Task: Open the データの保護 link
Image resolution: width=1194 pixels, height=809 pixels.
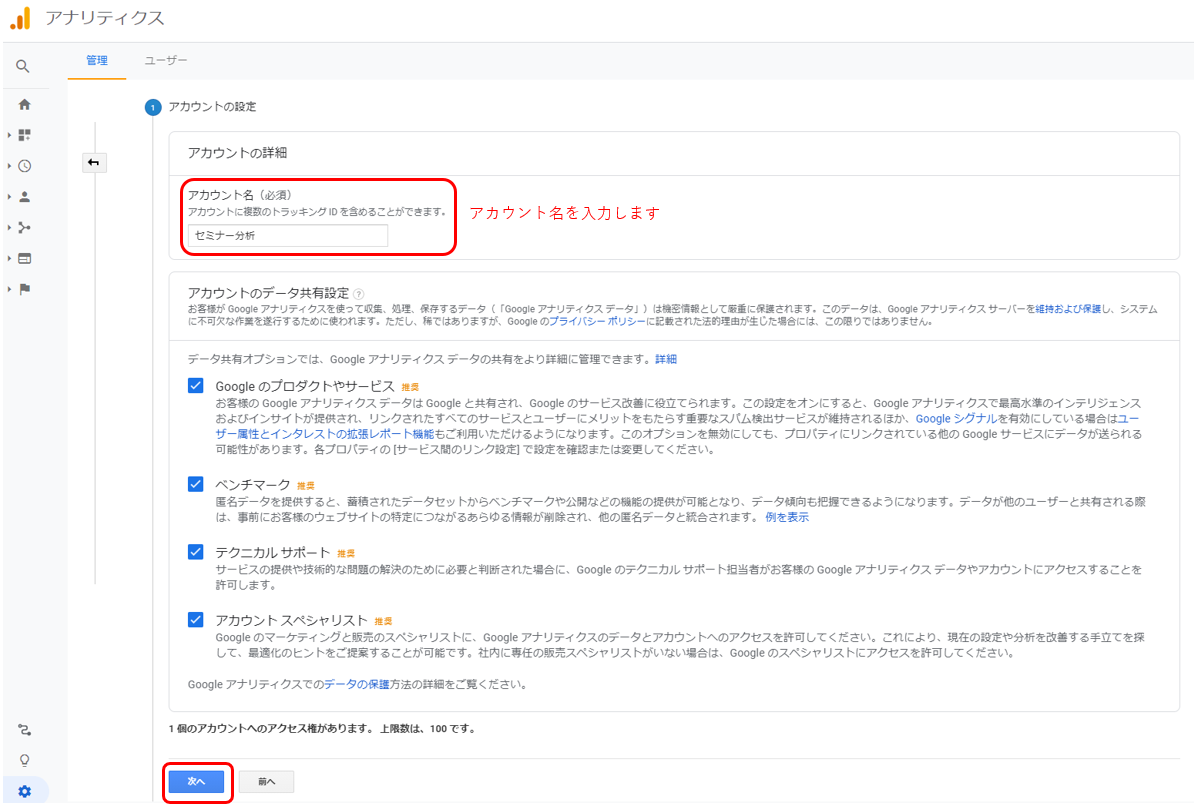Action: coord(356,684)
